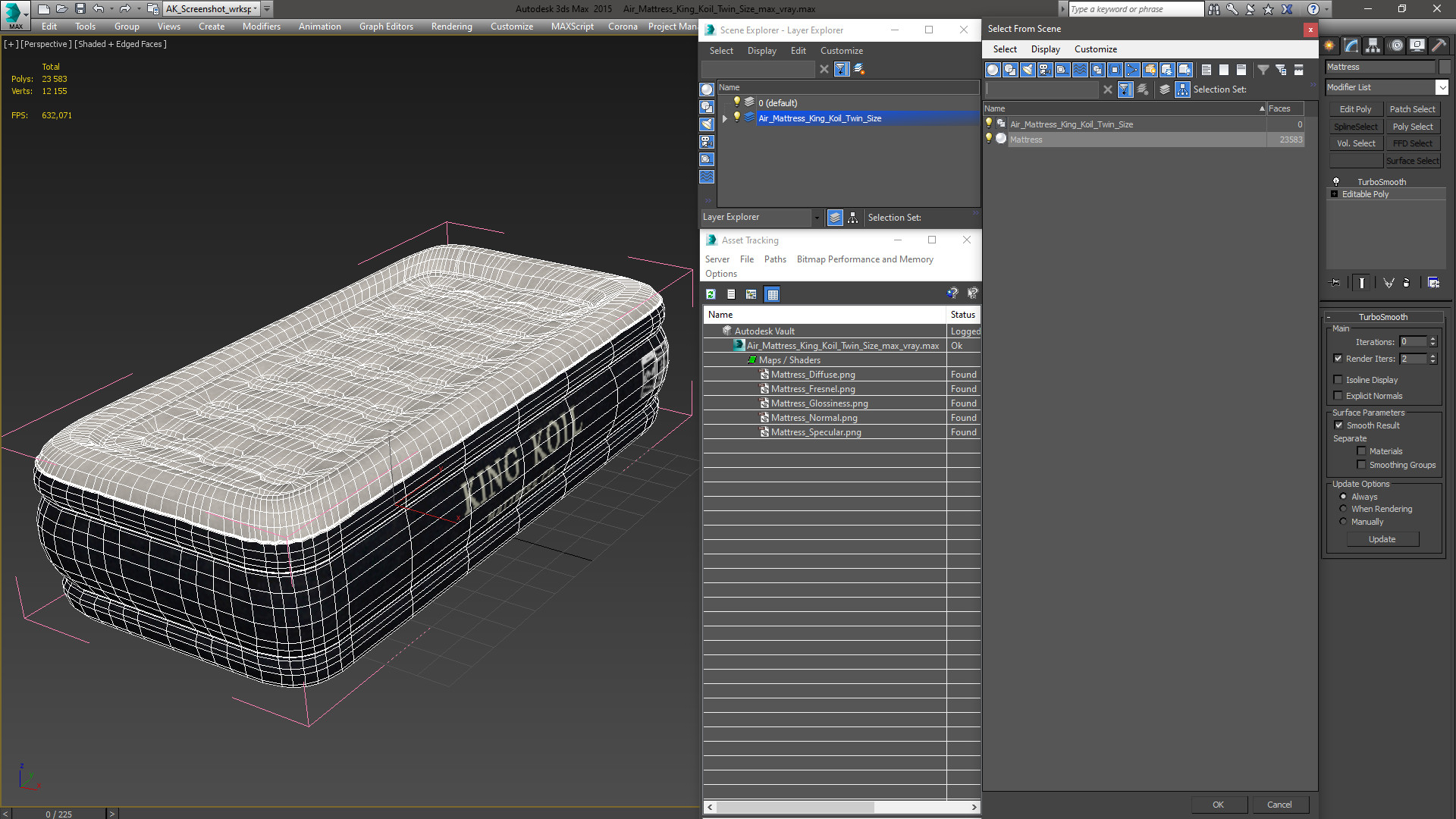Click Table View icon in Asset Tracking toolbar
Screen dimensions: 1456x819
tap(772, 294)
